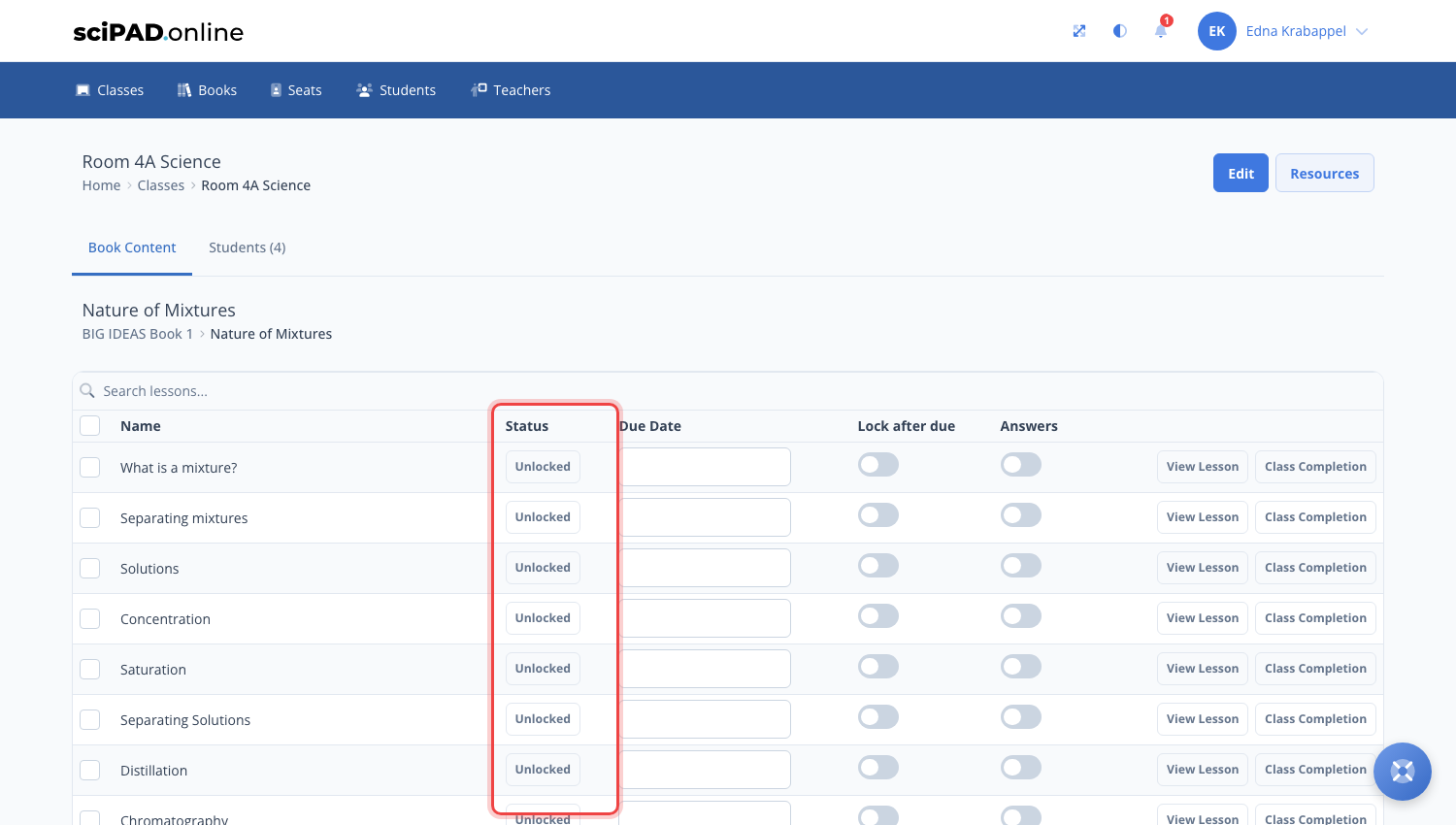Open the Resources button
Screen dimensions: 1456x825
point(1325,173)
